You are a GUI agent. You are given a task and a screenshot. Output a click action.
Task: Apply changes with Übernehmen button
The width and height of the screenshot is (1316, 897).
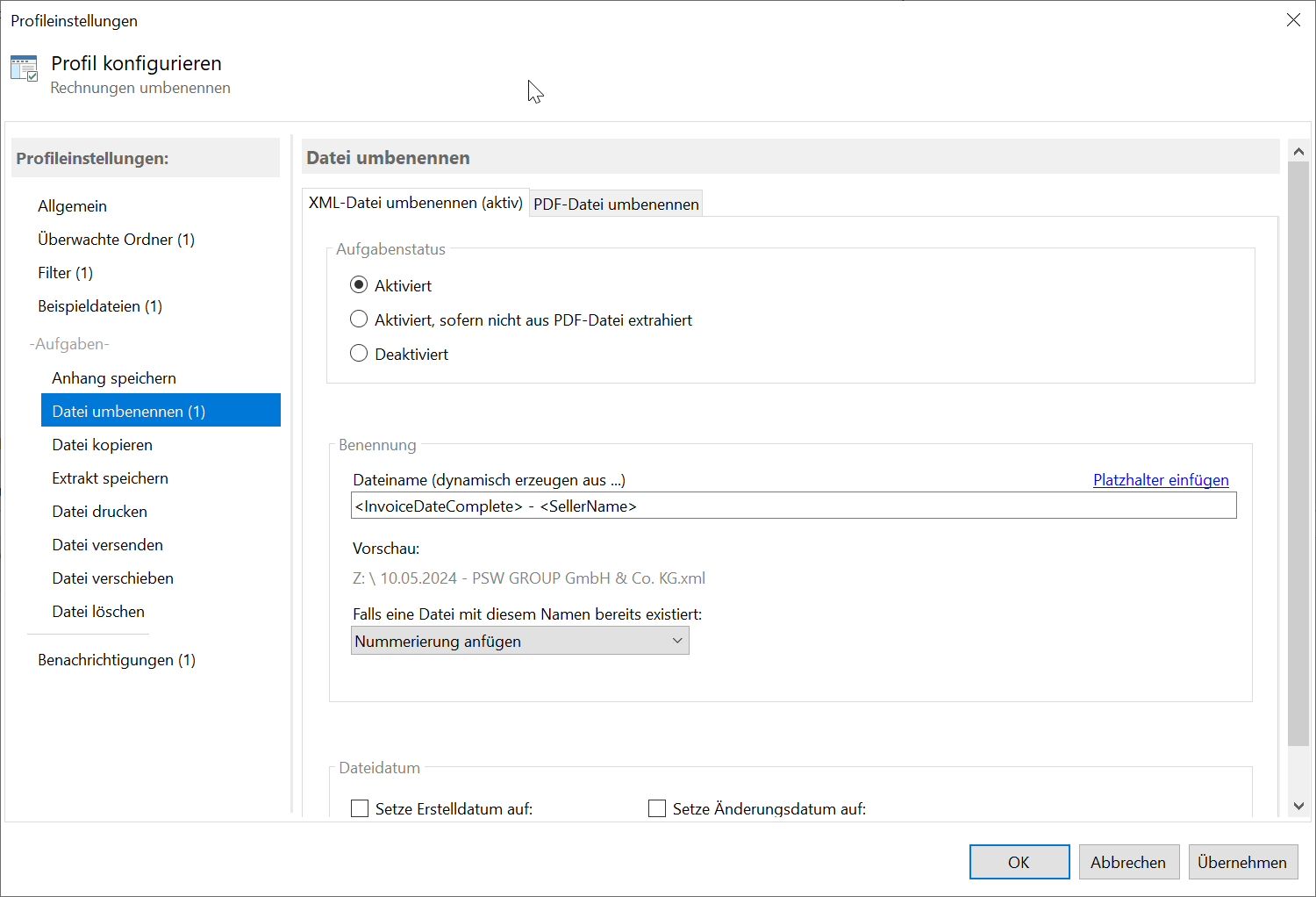[1241, 862]
